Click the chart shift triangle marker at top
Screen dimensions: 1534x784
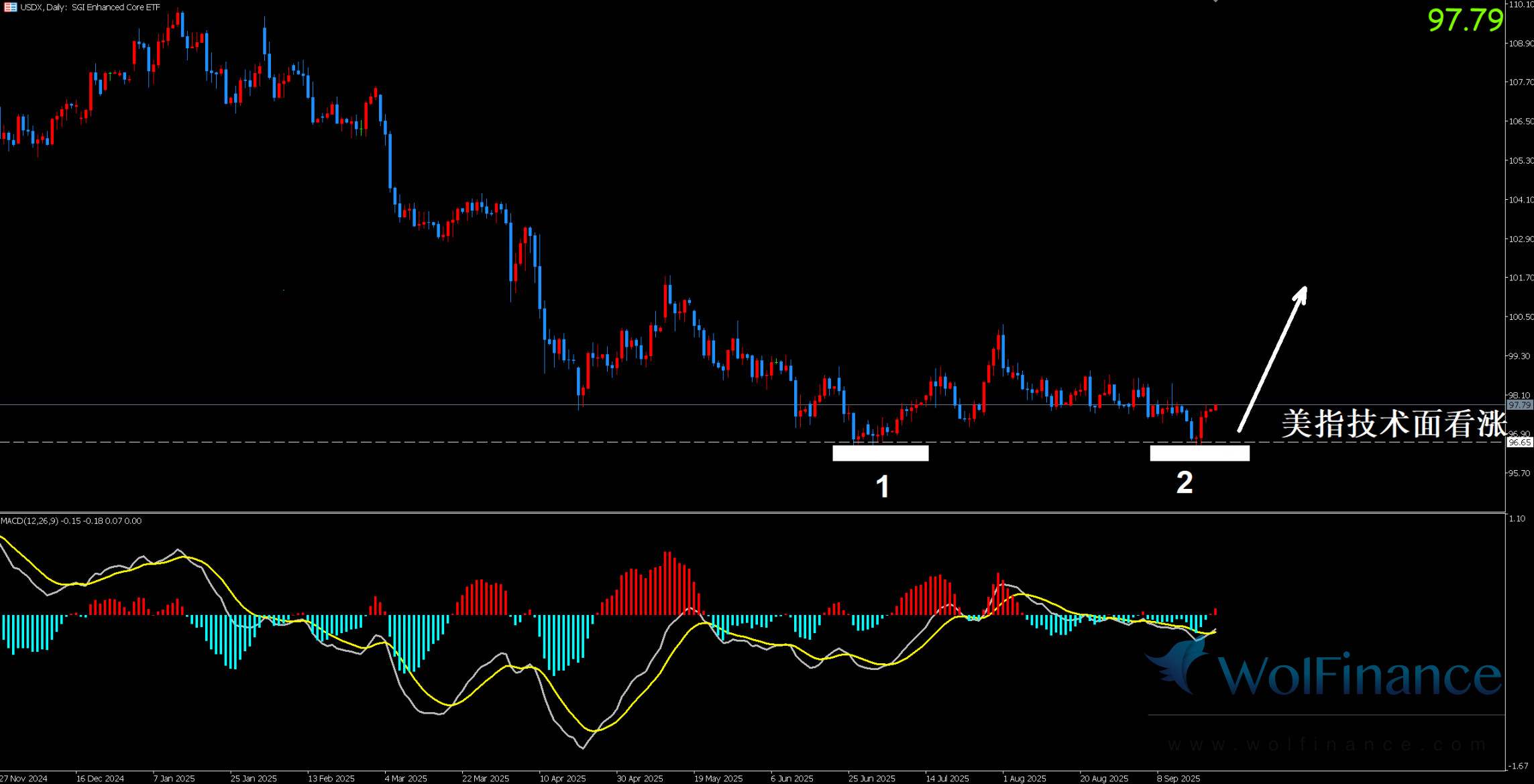(1215, 1)
